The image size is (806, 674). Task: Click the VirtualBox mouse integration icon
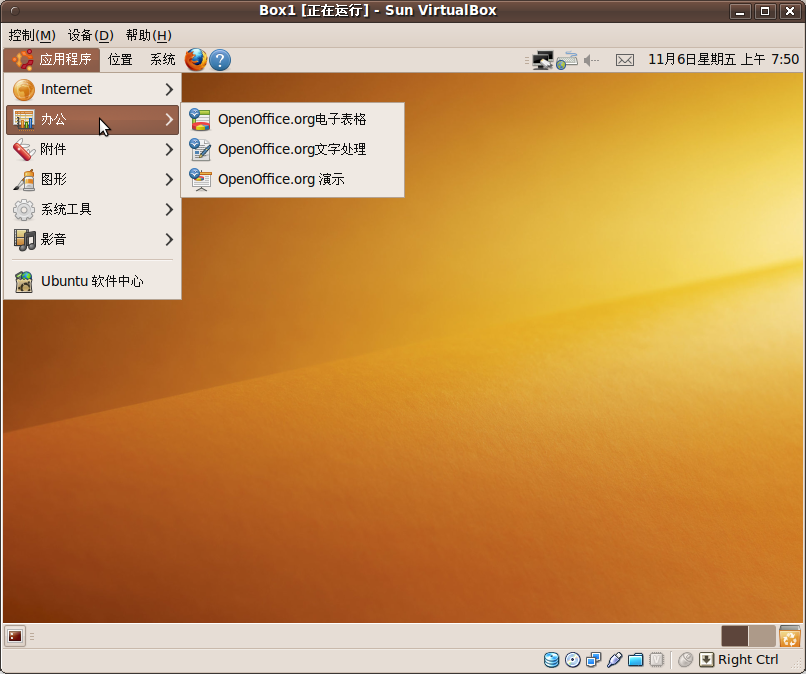point(685,660)
